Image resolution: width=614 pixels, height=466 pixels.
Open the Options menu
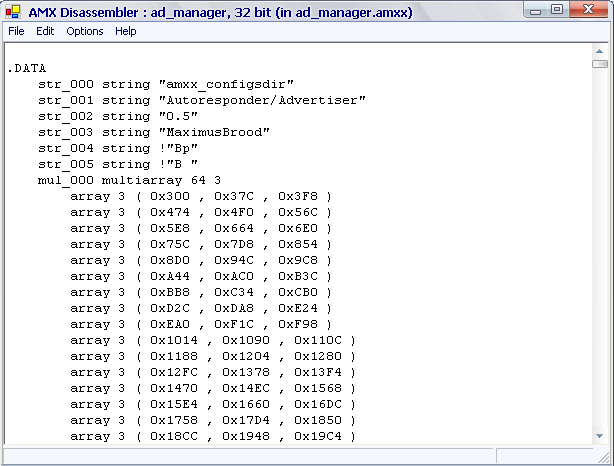click(85, 31)
